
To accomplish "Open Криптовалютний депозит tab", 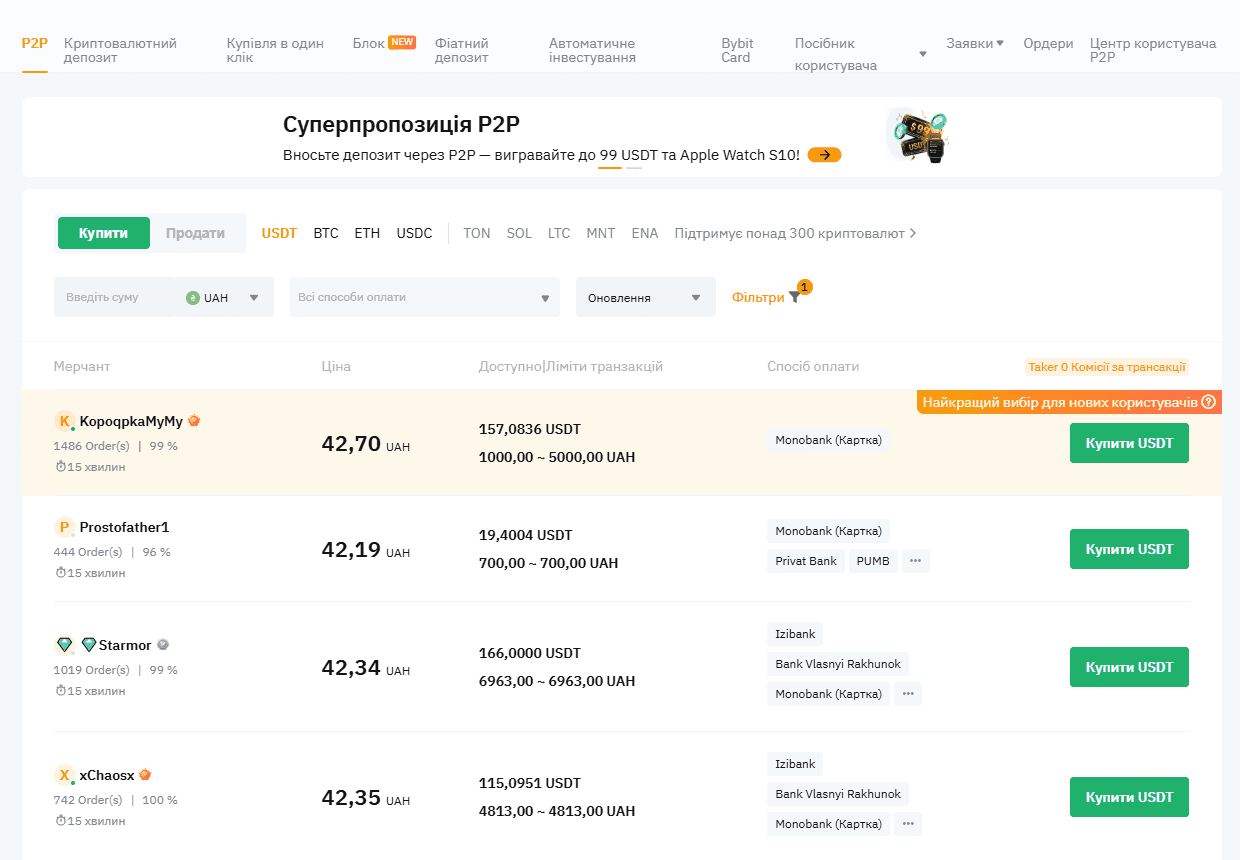I will point(120,51).
